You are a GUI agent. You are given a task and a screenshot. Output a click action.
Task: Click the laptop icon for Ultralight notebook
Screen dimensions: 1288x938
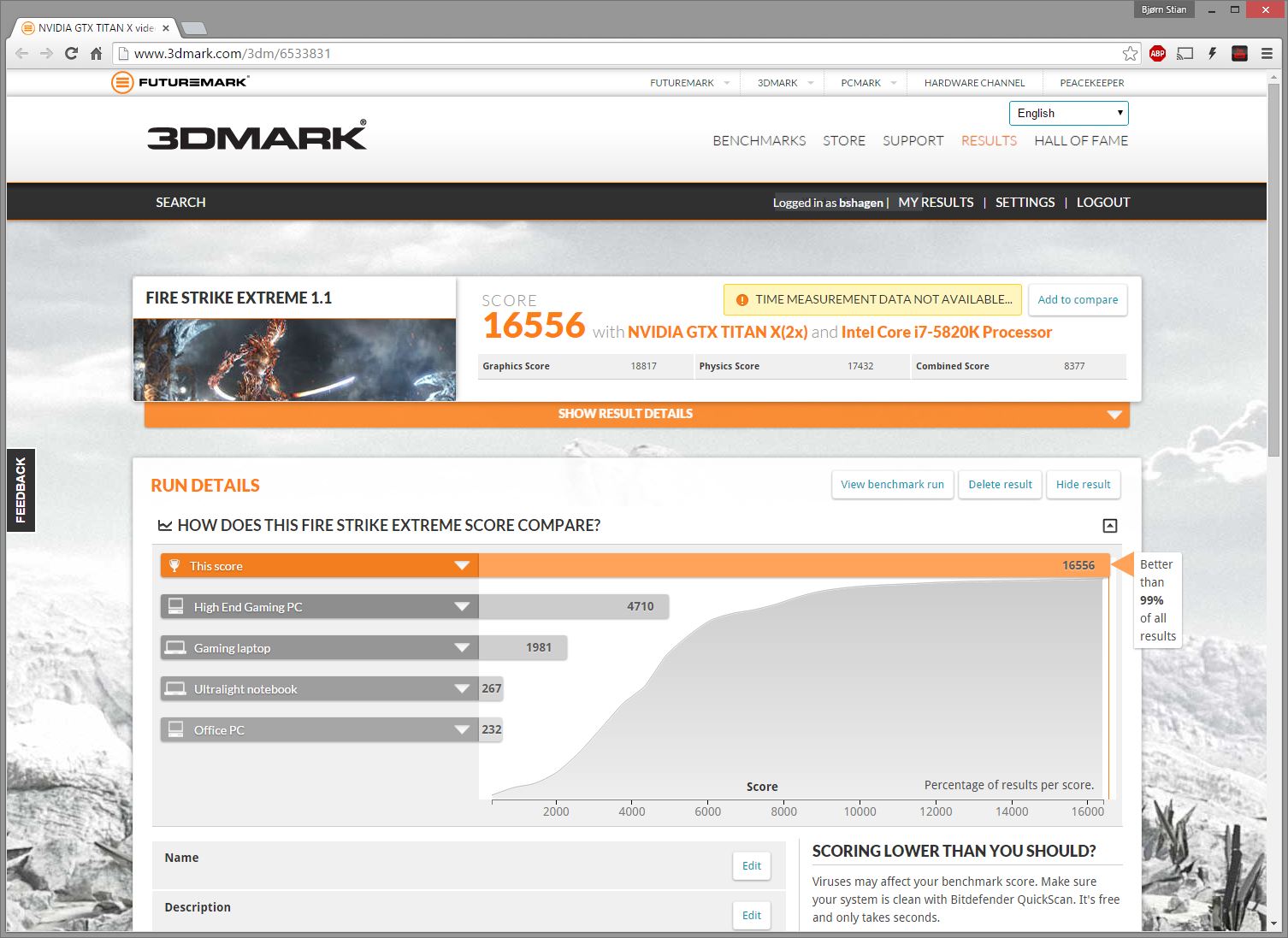coord(175,688)
